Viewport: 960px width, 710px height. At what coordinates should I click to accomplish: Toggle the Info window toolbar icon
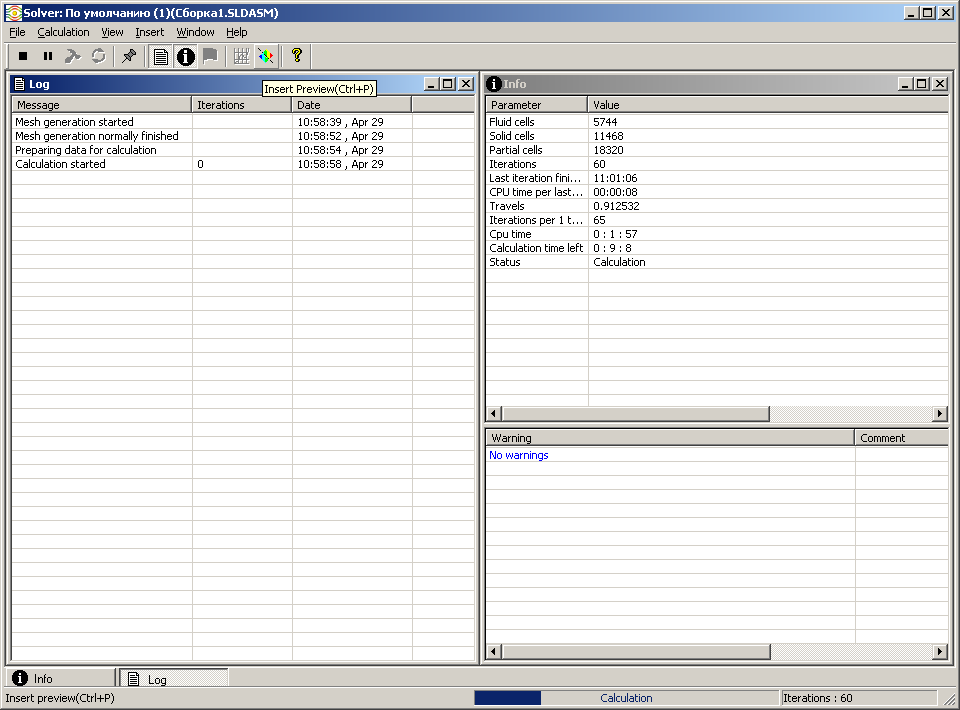186,56
